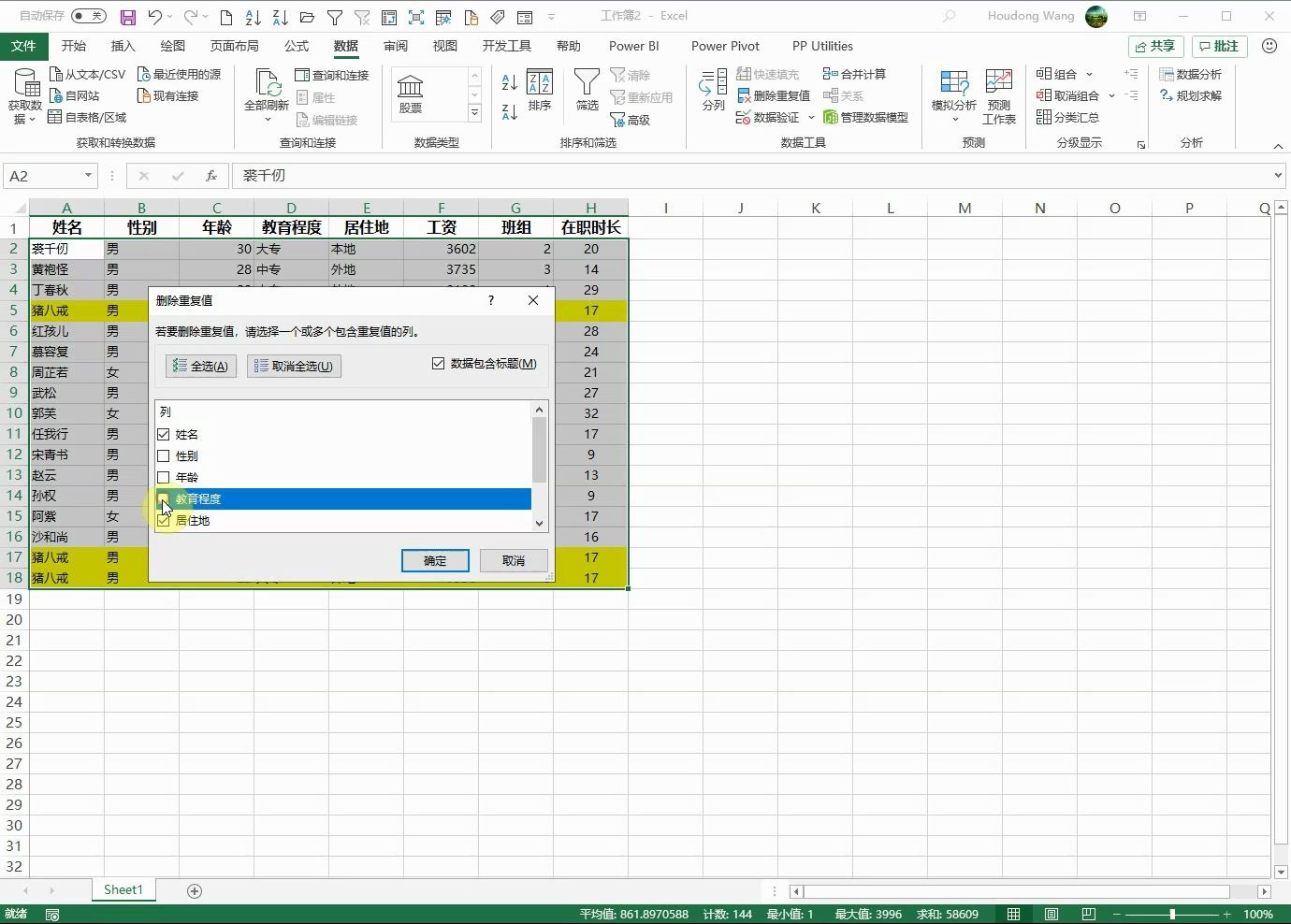This screenshot has width=1291, height=924.
Task: Click the smiley feedback icon
Action: [x=1269, y=46]
